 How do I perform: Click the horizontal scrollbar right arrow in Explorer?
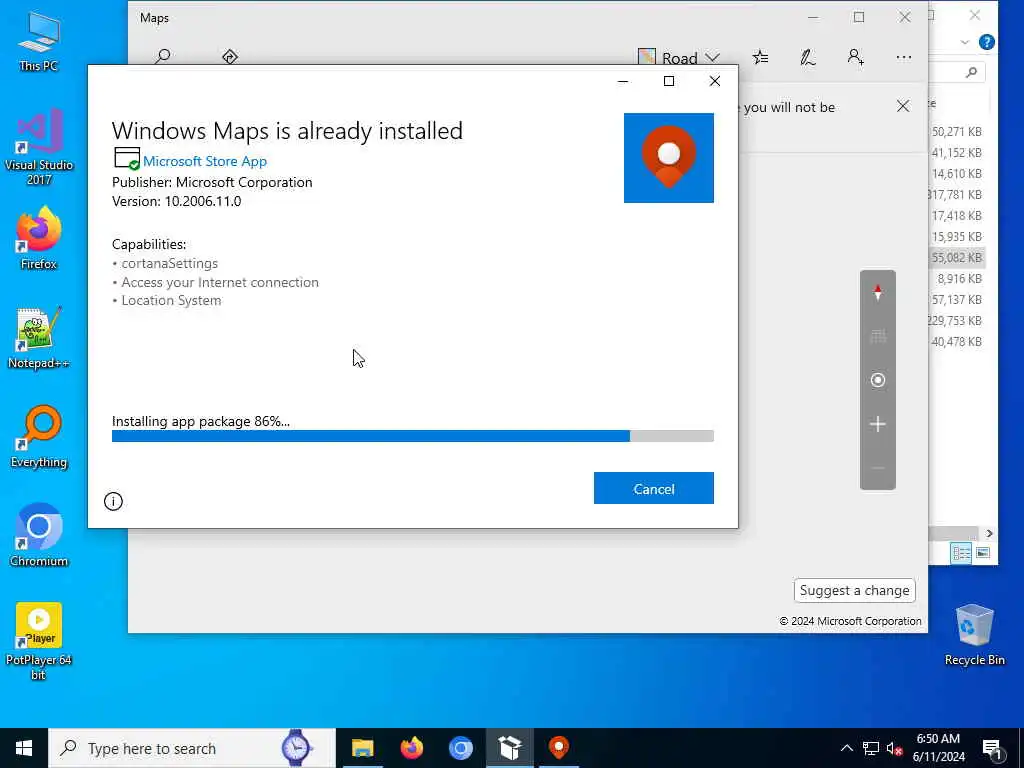point(989,534)
